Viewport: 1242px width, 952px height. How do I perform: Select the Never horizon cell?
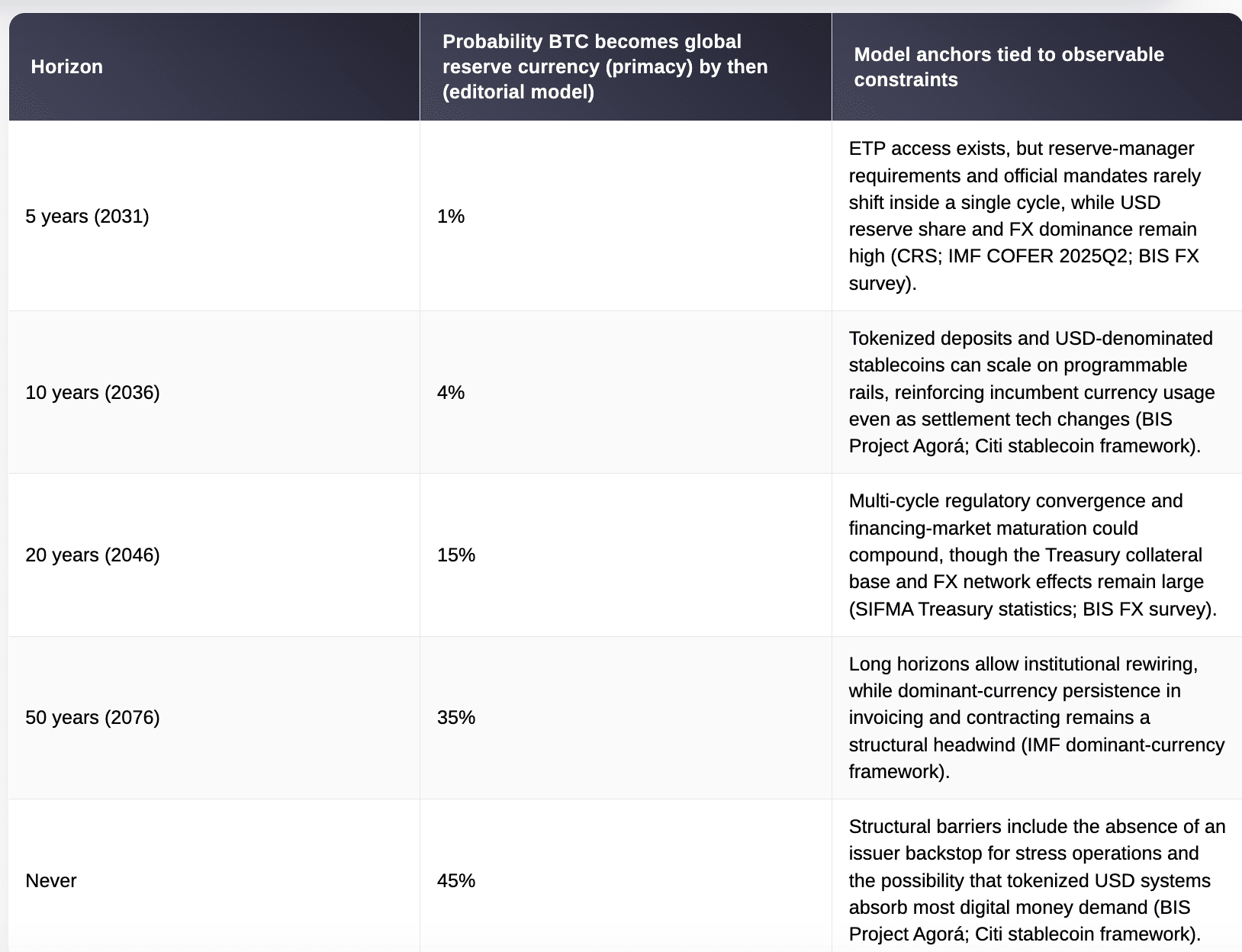point(51,881)
